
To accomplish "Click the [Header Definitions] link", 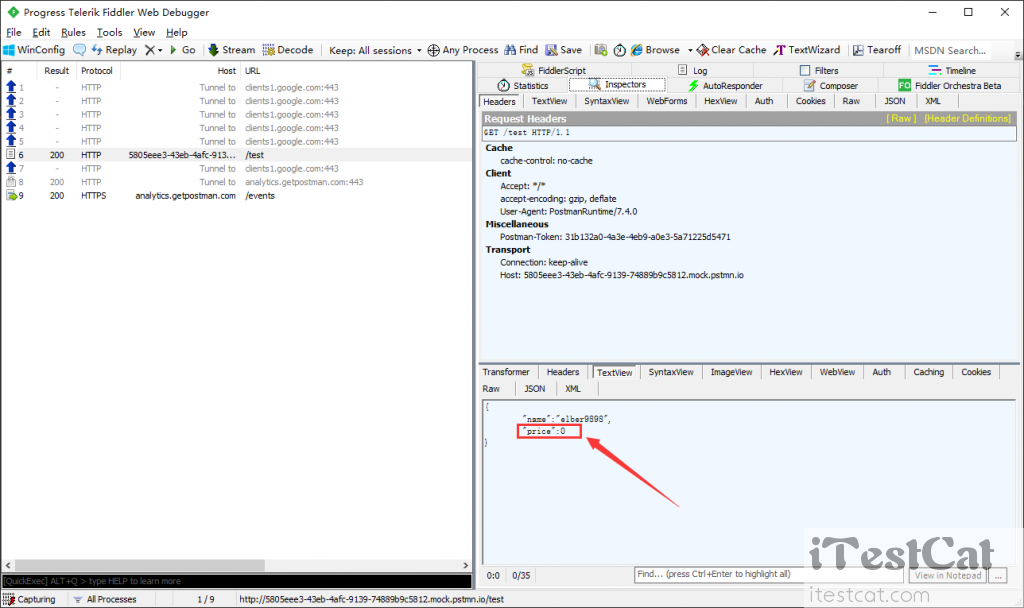I will [967, 118].
